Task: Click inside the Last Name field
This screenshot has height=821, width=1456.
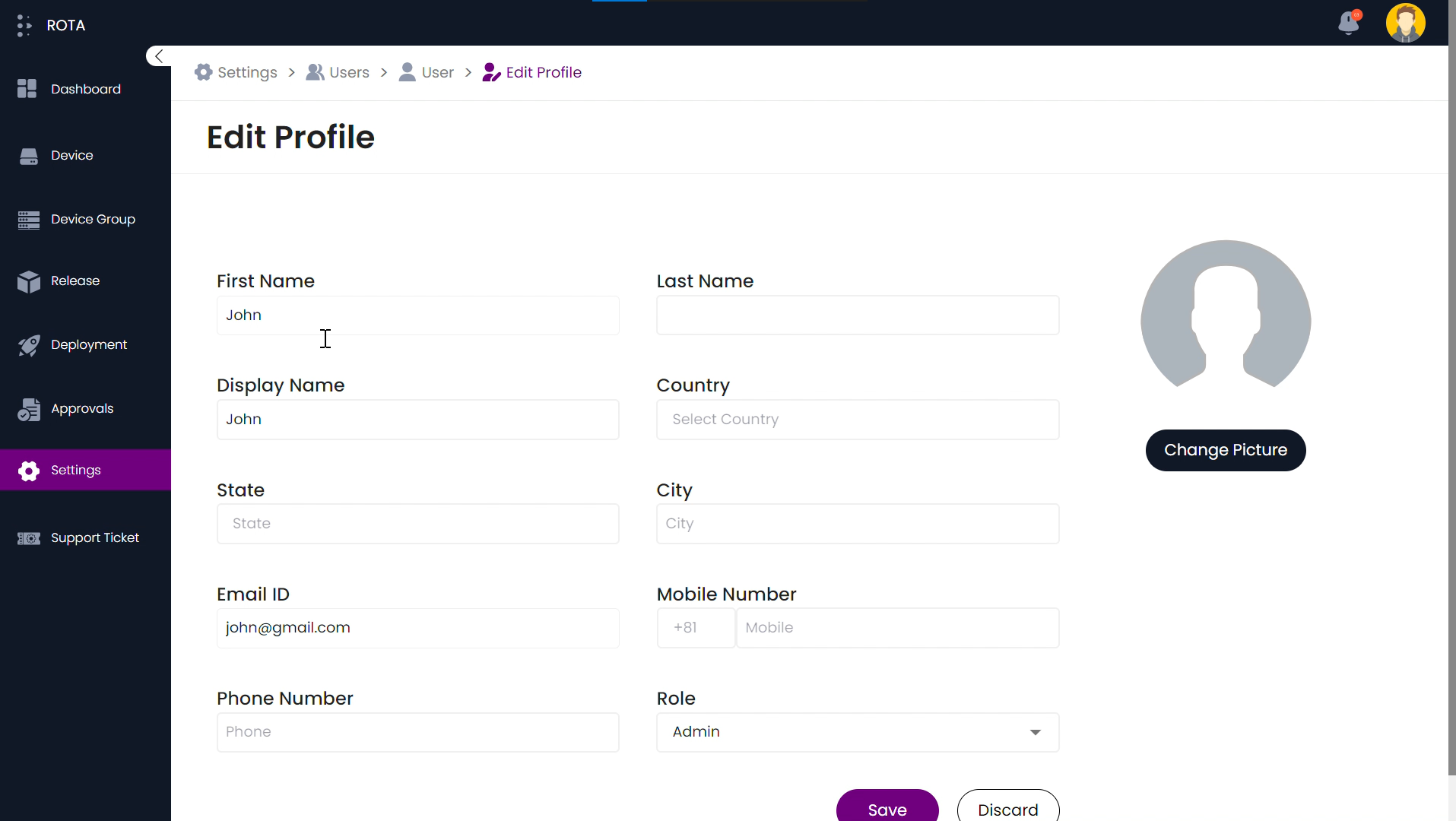Action: (857, 315)
